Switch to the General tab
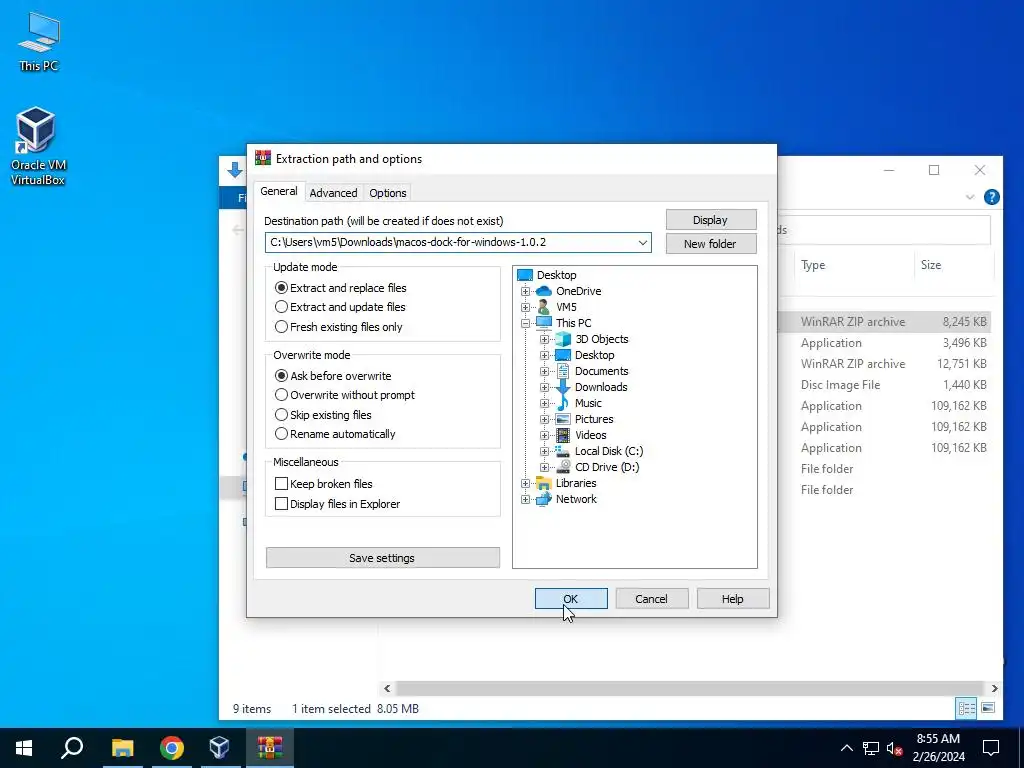The width and height of the screenshot is (1024, 768). [x=279, y=191]
